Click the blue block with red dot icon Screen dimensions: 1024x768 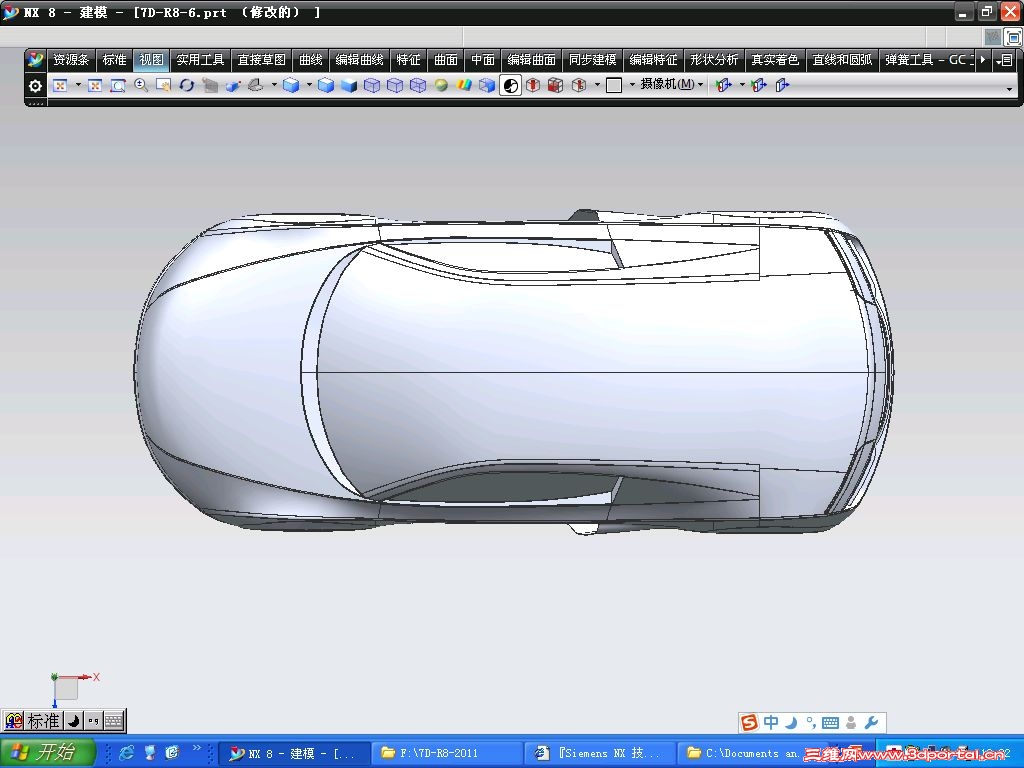(233, 86)
